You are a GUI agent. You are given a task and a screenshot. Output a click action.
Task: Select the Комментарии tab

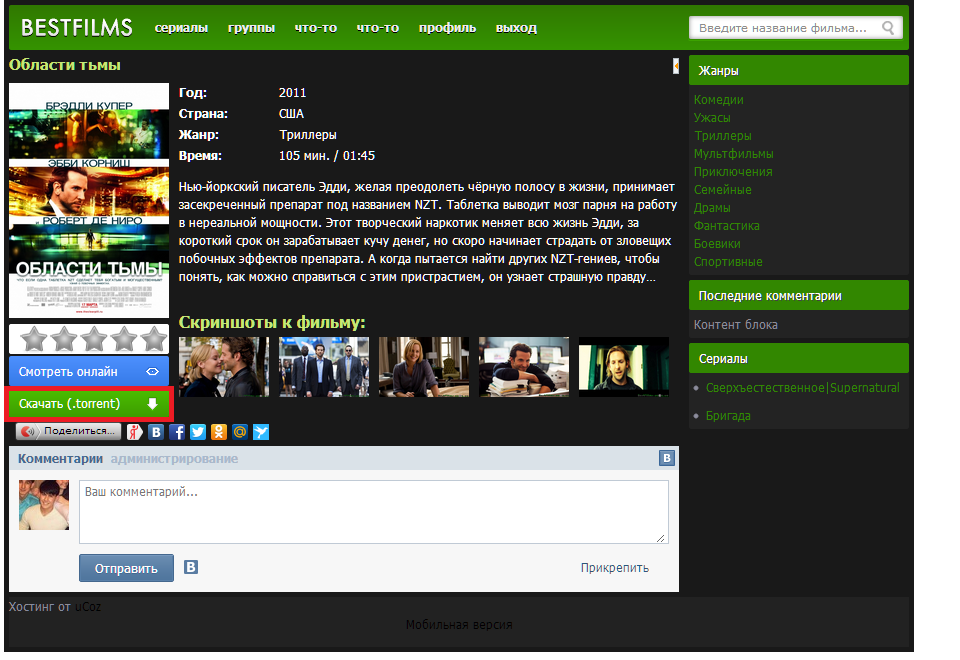[x=60, y=459]
